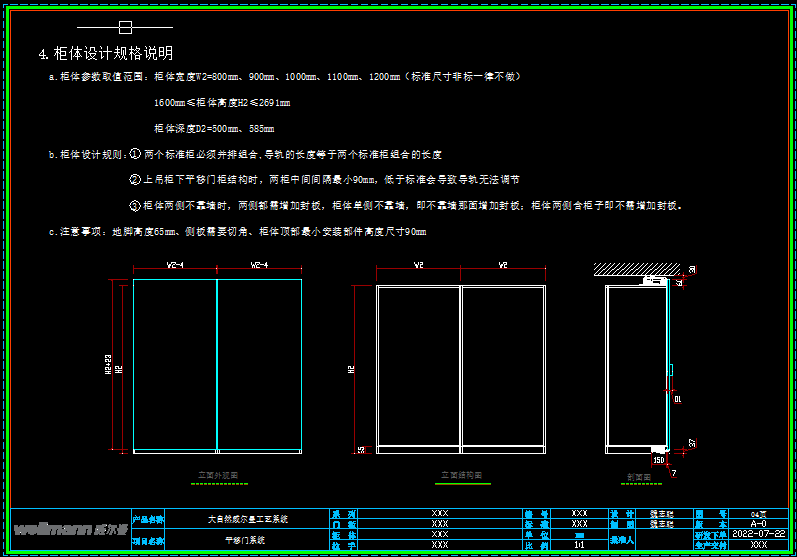Click the A-0 version cell
This screenshot has width=797, height=557.
pyautogui.click(x=759, y=523)
